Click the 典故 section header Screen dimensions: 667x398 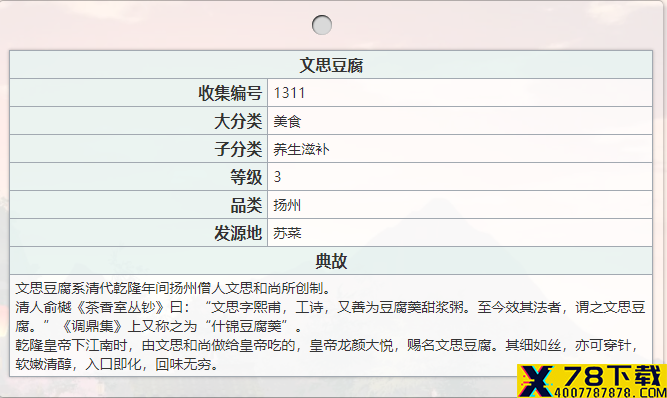(331, 261)
